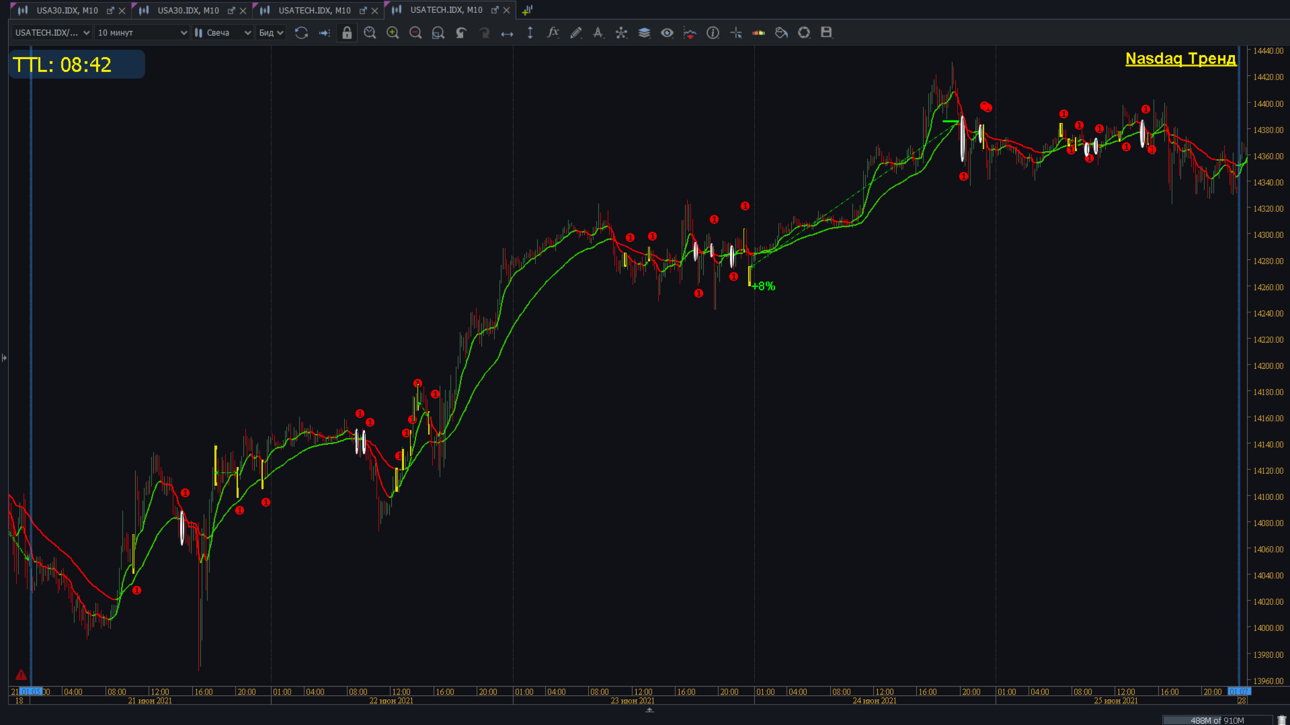Click the colored candles icon
The width and height of the screenshot is (1290, 725).
[759, 33]
